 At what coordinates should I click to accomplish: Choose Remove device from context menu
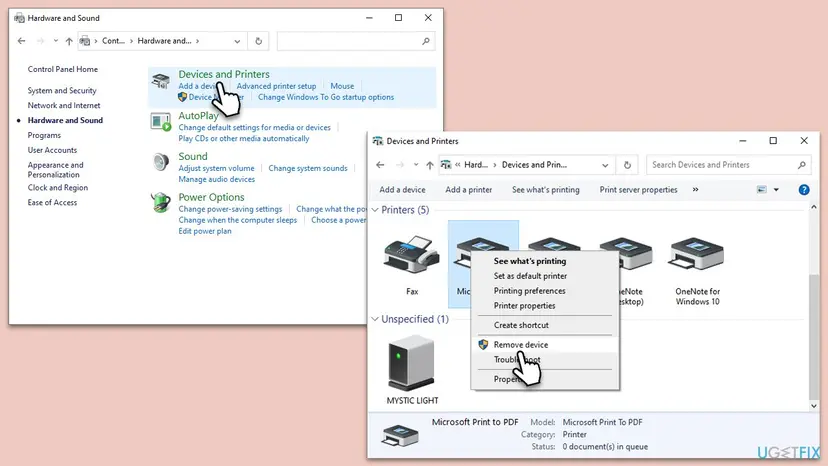coord(521,344)
